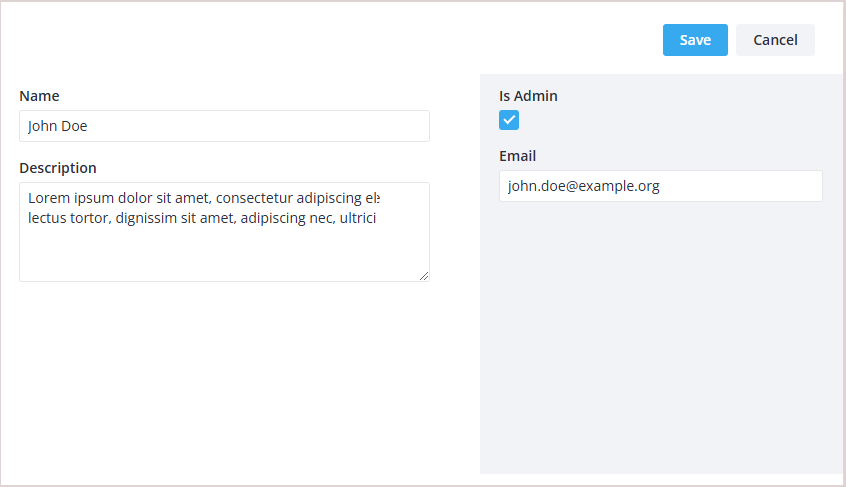The width and height of the screenshot is (846, 487).
Task: Grab the Description textarea resize handle
Action: [424, 276]
